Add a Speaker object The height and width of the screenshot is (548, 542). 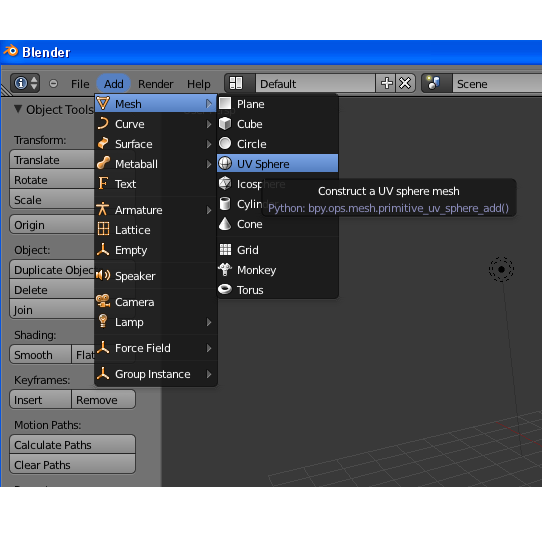click(x=156, y=276)
